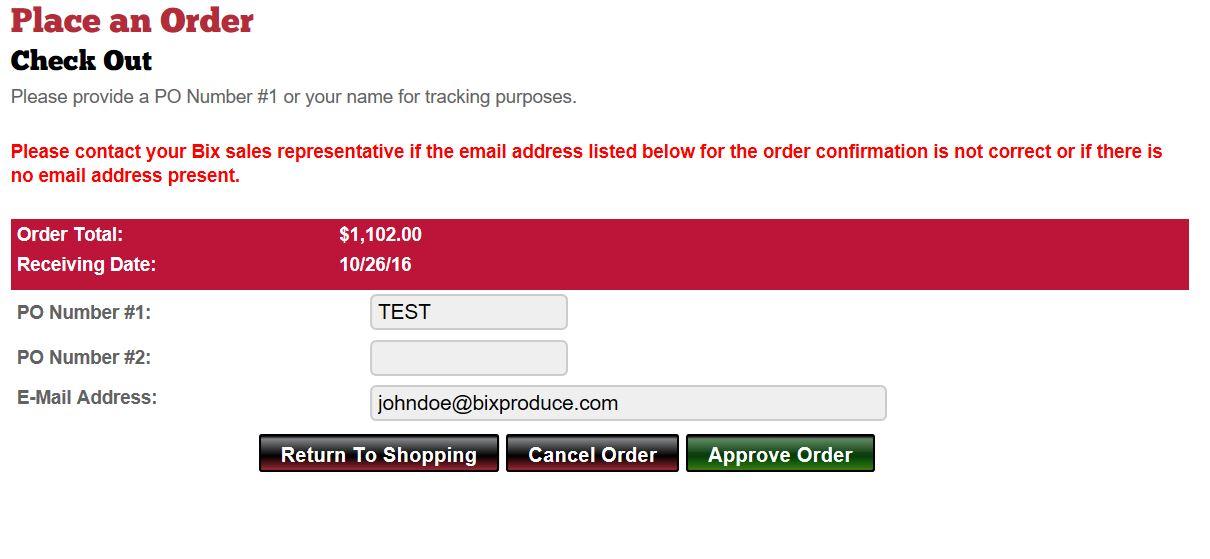Select the $1,102.00 order total amount
1210x559 pixels.
[380, 235]
